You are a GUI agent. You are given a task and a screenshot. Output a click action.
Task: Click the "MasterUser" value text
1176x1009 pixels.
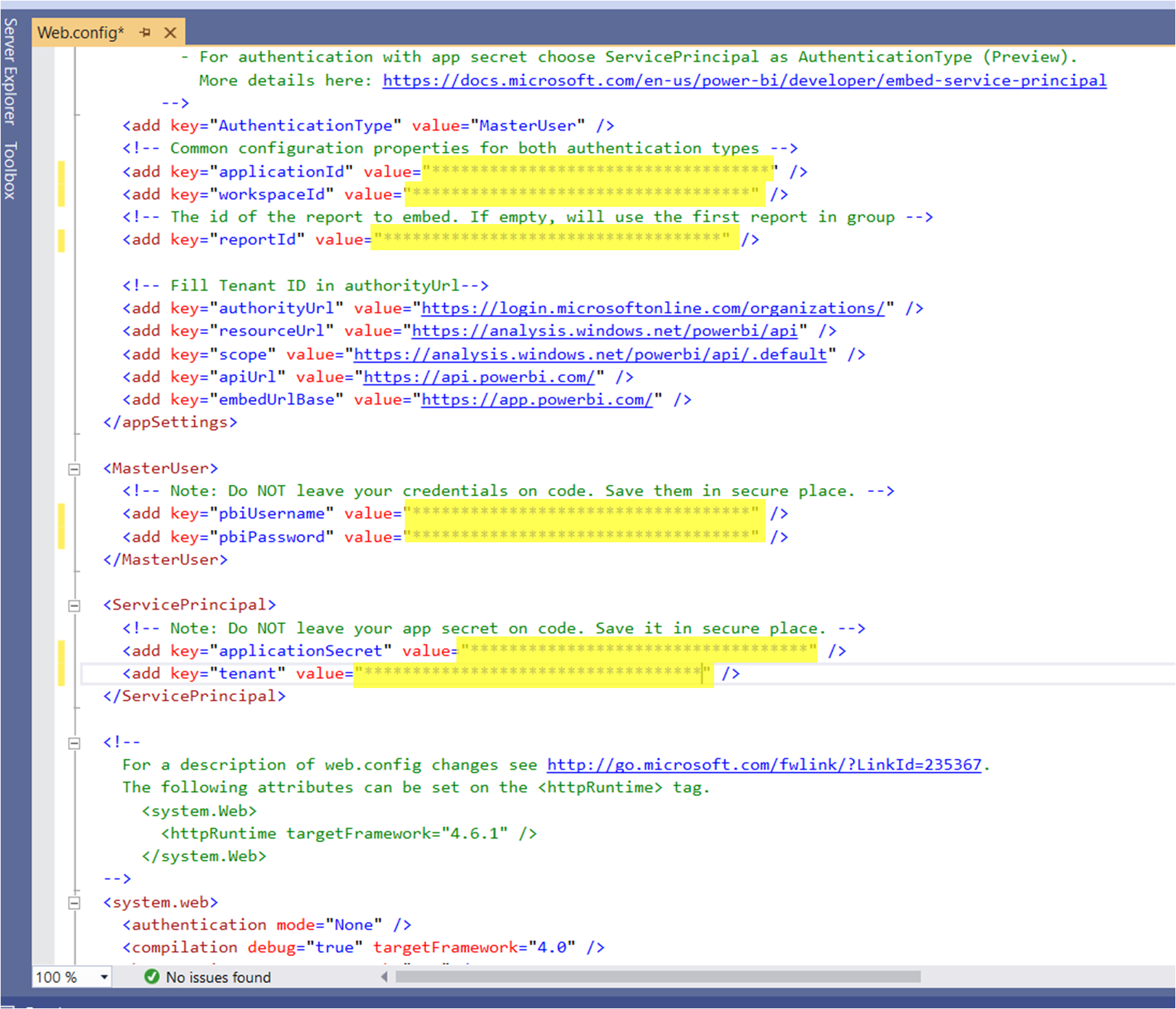528,126
